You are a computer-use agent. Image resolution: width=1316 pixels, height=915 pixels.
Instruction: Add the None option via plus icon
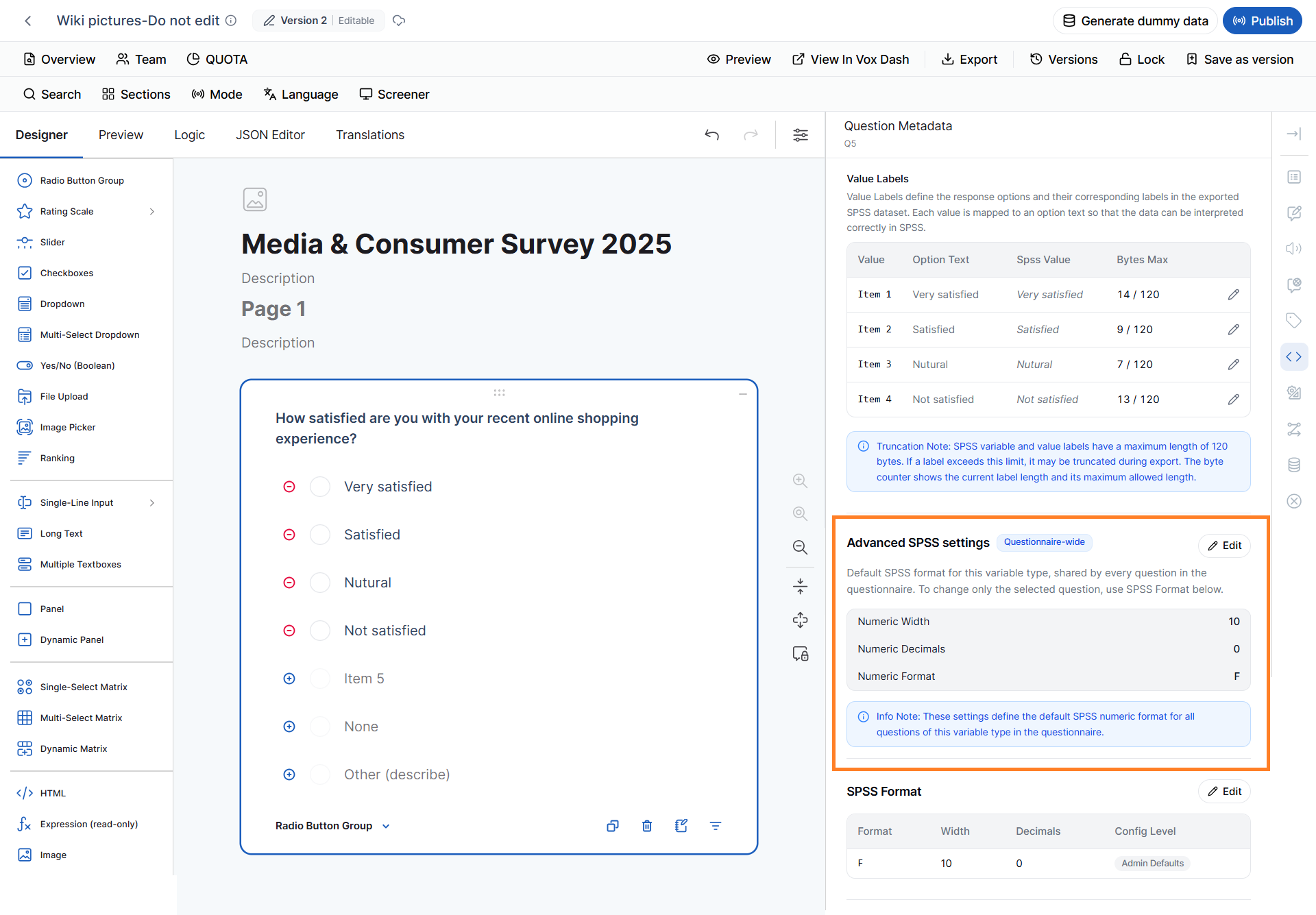289,727
